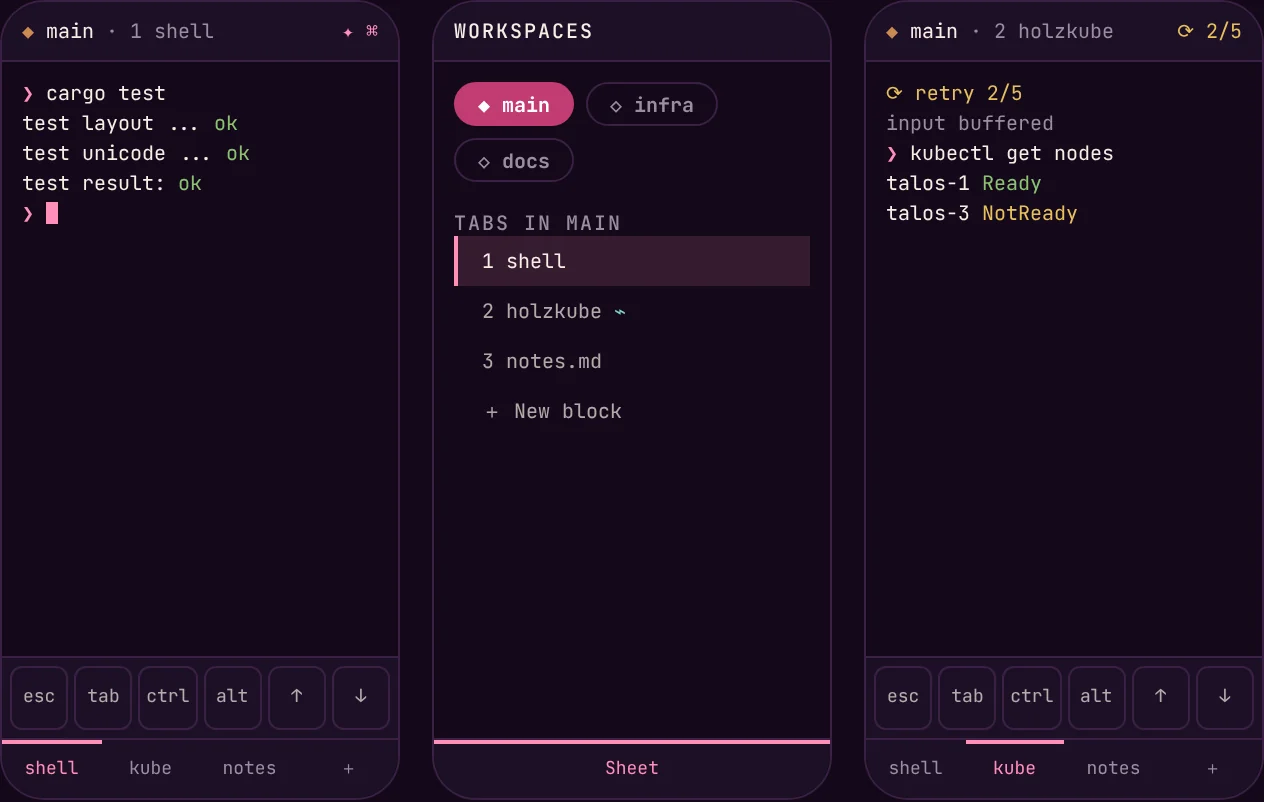Select active shell tab in left panel
Screen dimensions: 1264x802
click(x=52, y=768)
